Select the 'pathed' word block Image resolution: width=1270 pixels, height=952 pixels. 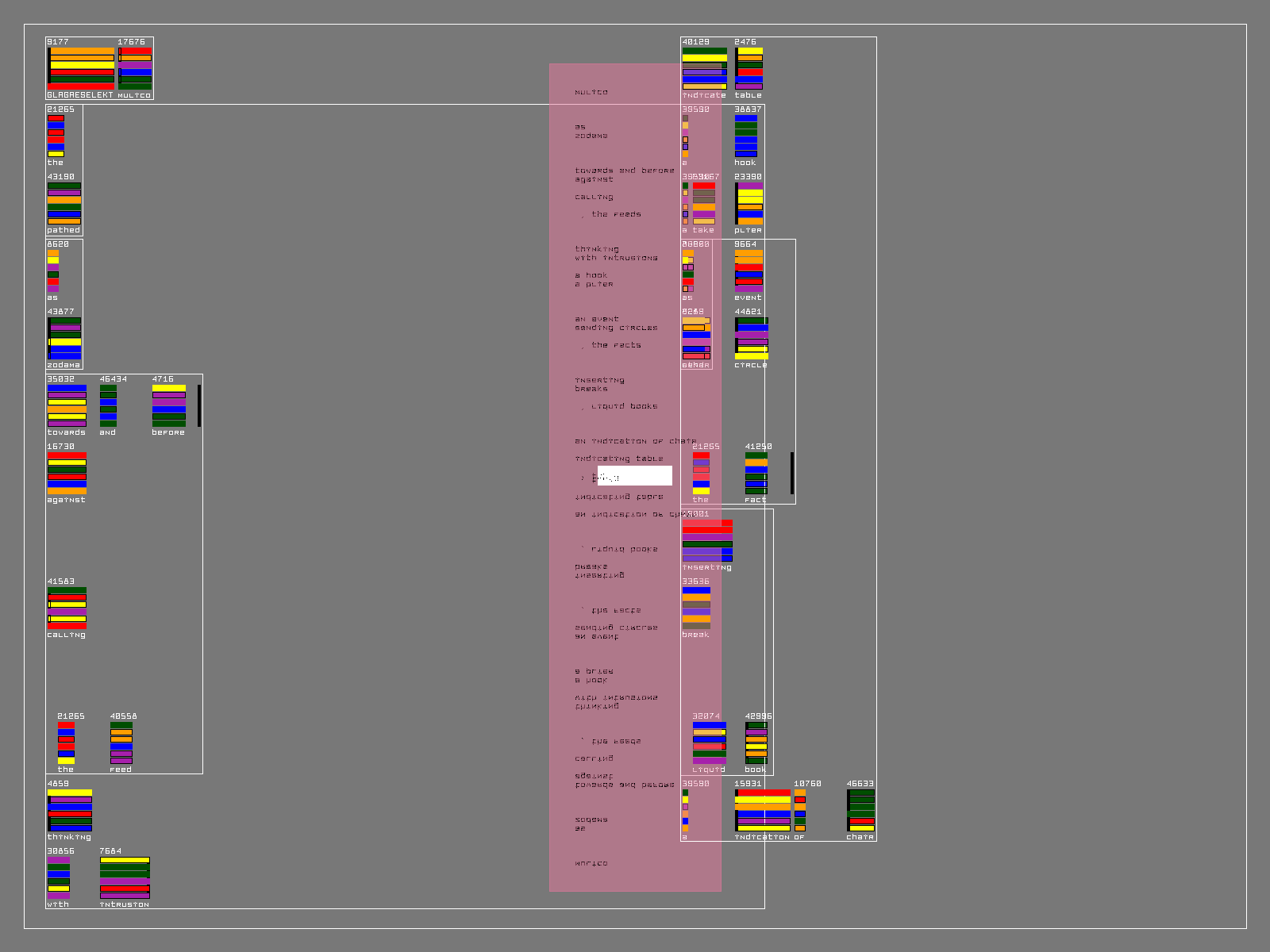pos(64,203)
